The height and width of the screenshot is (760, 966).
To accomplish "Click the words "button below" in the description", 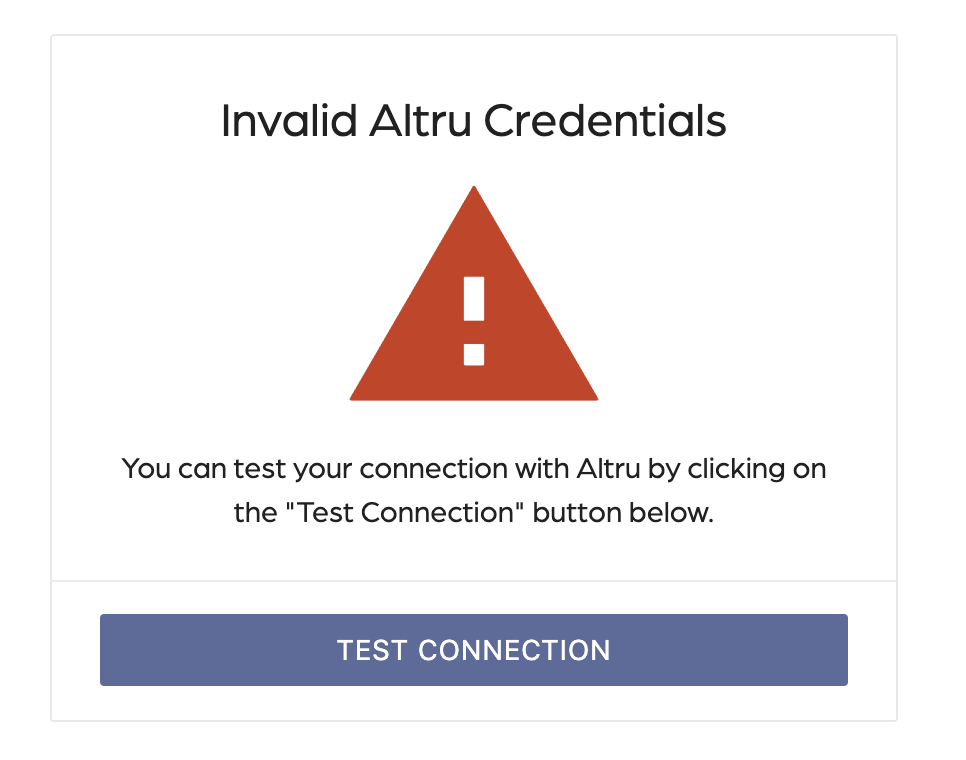I will click(x=623, y=513).
